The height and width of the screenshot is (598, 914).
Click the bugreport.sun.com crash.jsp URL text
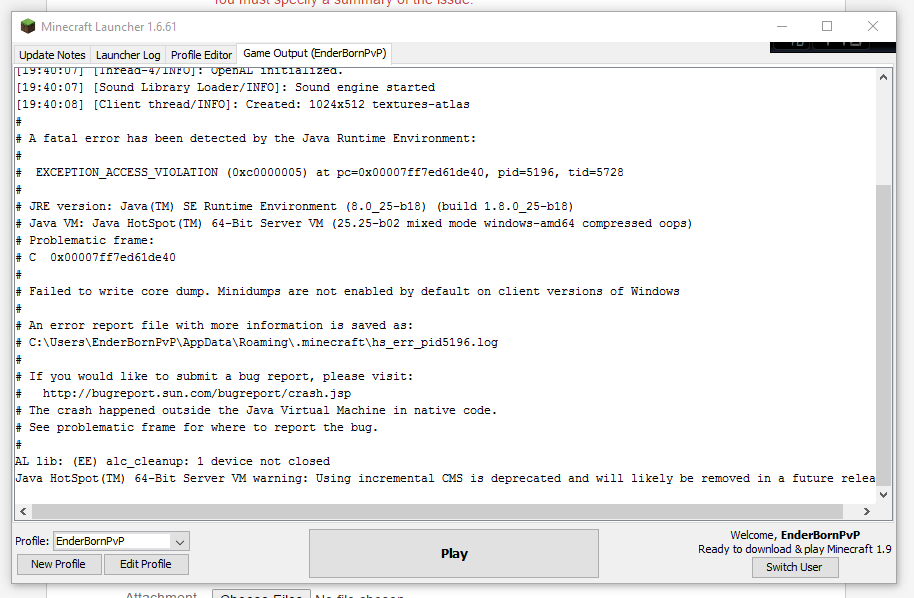point(197,393)
